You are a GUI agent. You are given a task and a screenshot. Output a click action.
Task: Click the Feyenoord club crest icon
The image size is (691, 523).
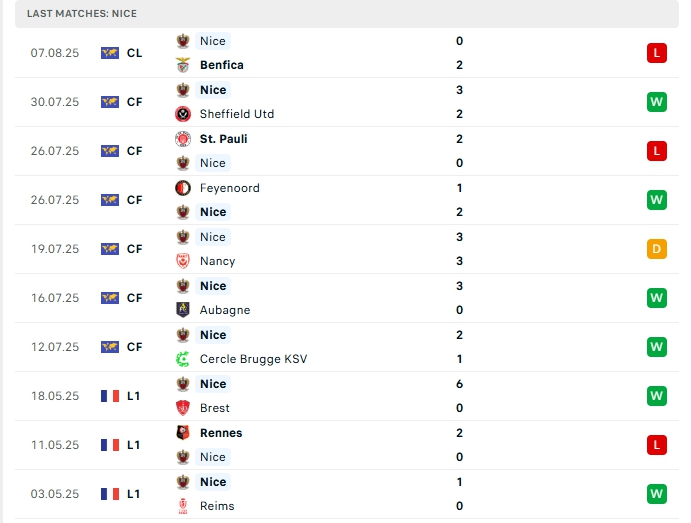(x=183, y=188)
